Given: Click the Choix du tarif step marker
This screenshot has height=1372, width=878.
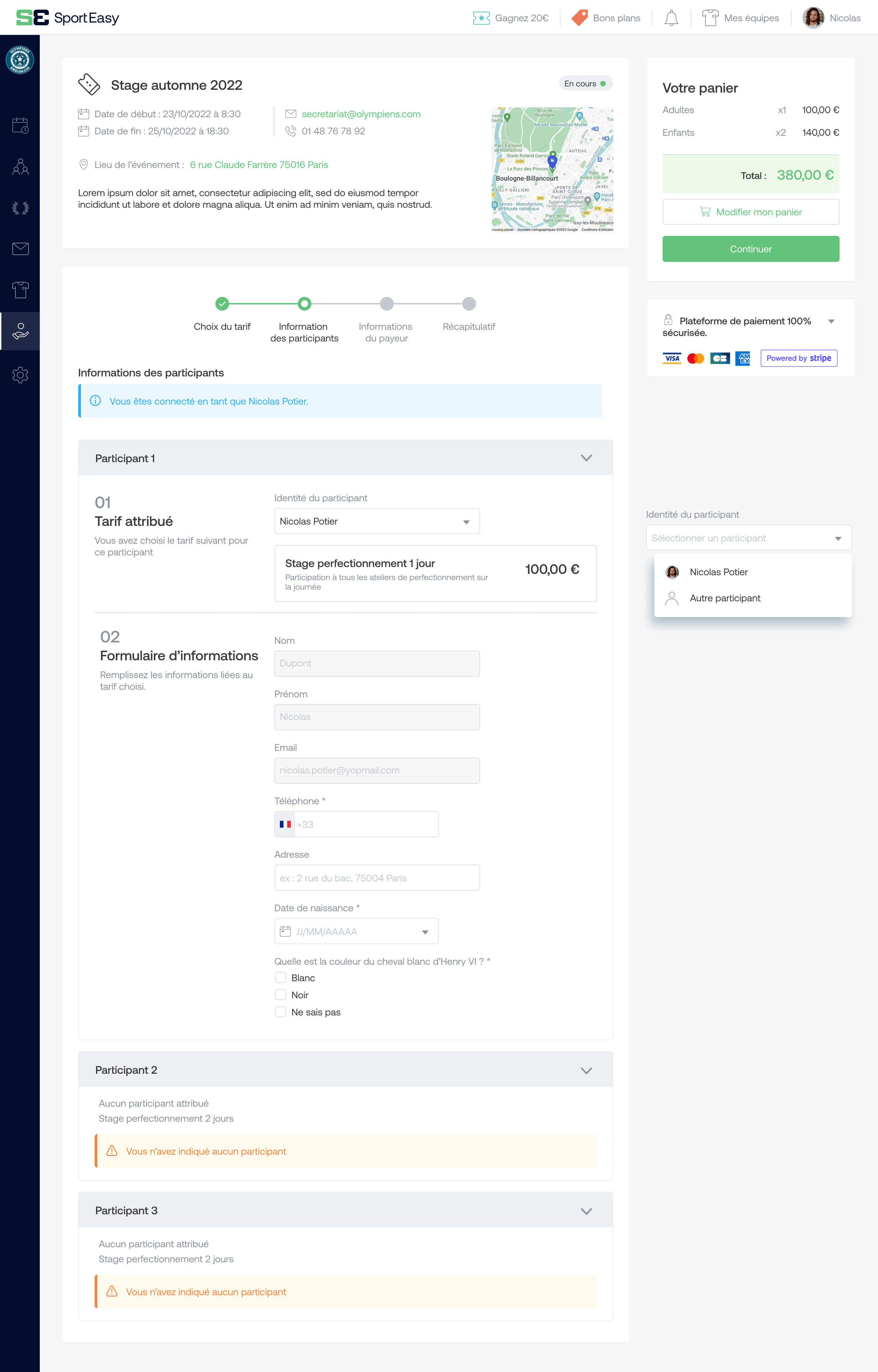Looking at the screenshot, I should click(x=222, y=304).
